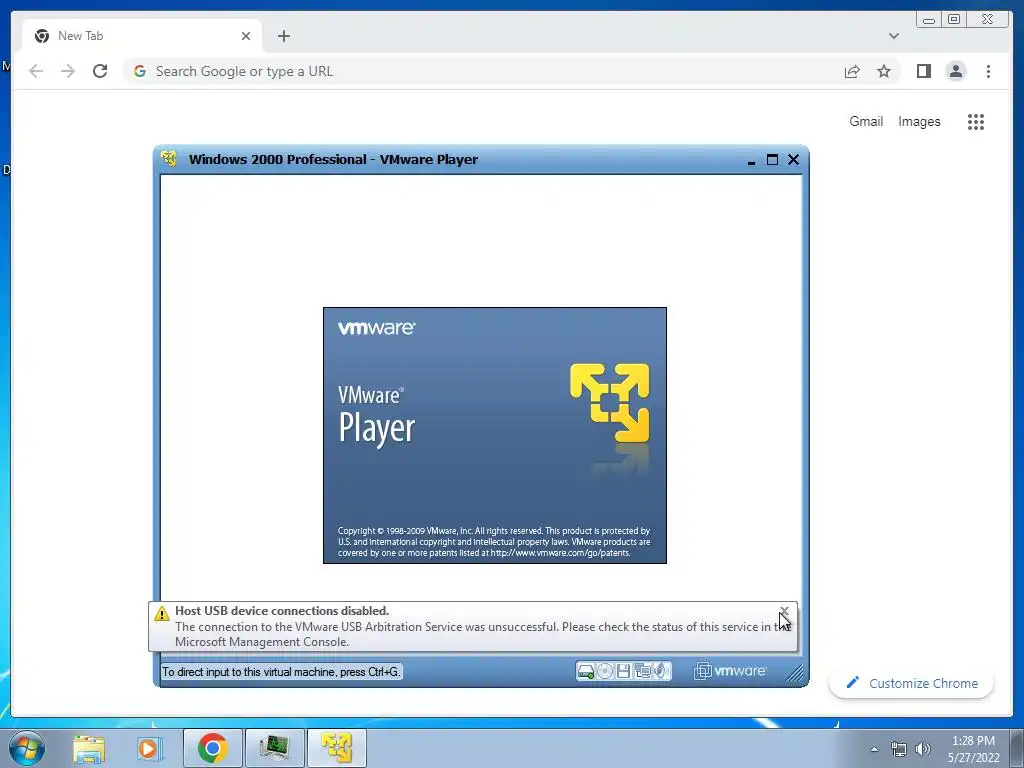The width and height of the screenshot is (1024, 768).
Task: Click the Chrome taskbar button
Action: pos(212,748)
